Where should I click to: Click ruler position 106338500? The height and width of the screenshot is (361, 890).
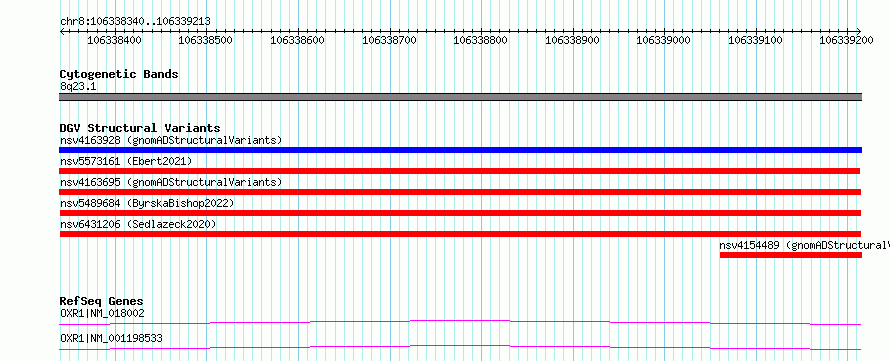tap(206, 40)
